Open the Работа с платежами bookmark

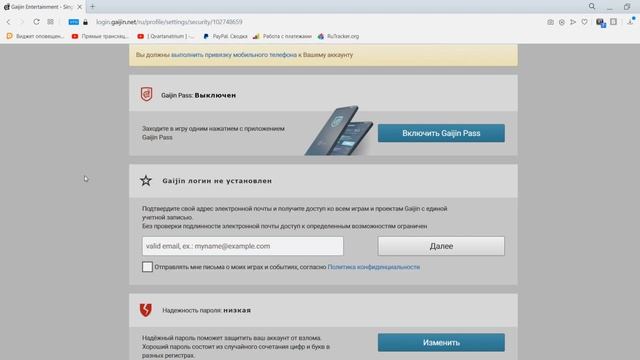282,36
